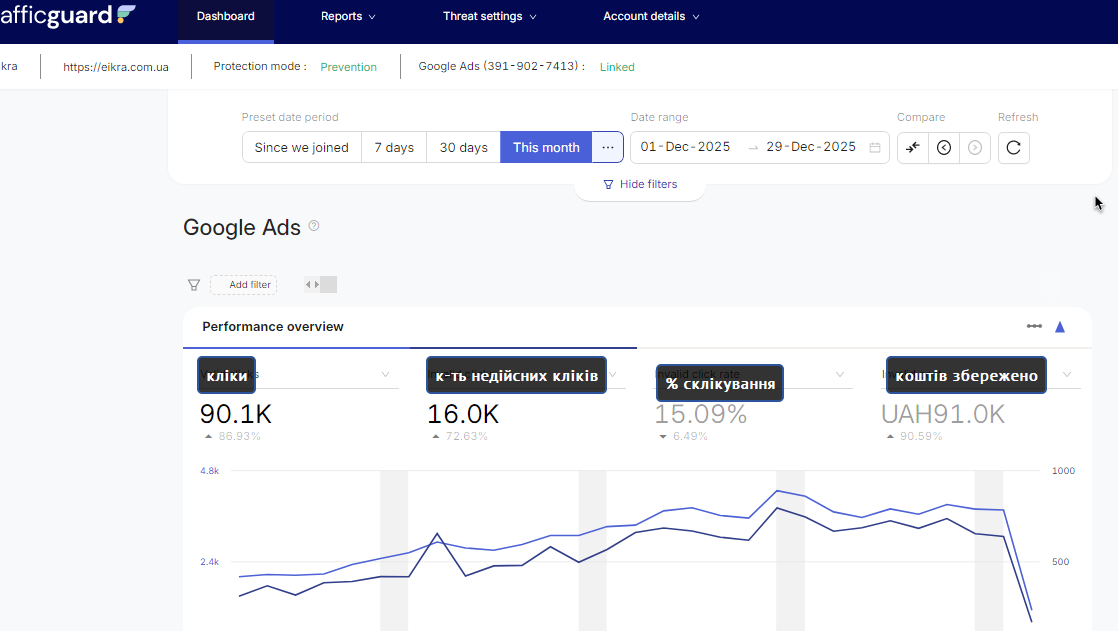Expand the first metric dropdown above 90.1K

click(x=385, y=374)
